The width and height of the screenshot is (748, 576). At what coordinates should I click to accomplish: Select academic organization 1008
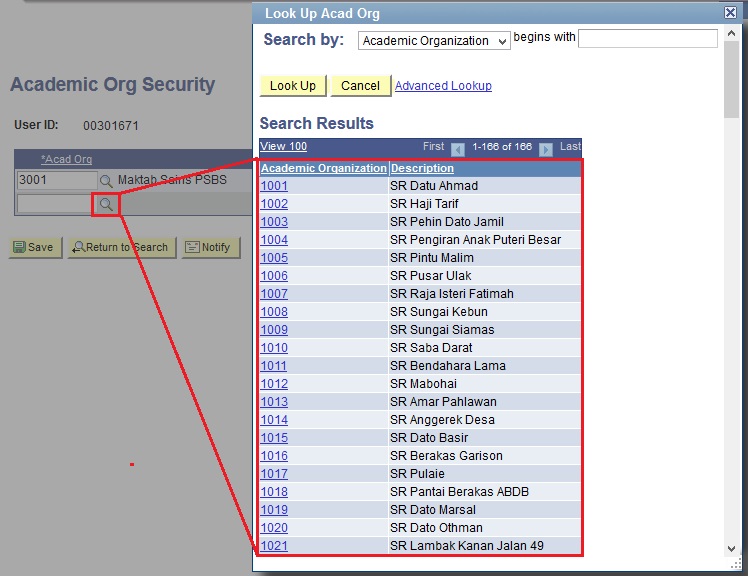tap(274, 312)
